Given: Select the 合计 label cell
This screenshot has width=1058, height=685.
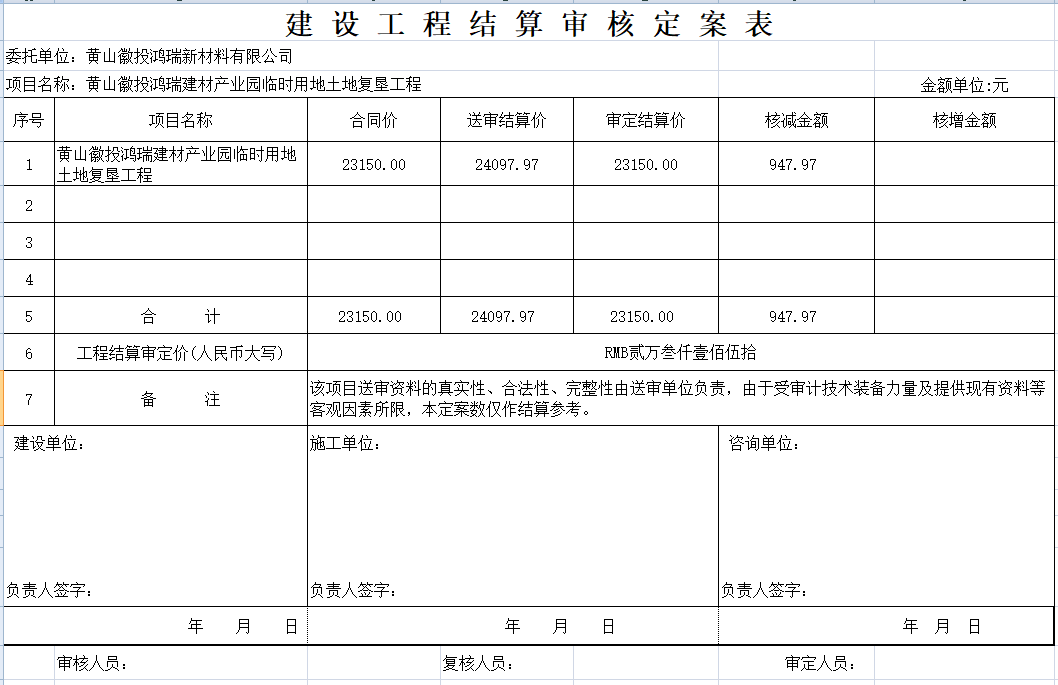Looking at the screenshot, I should click(180, 317).
